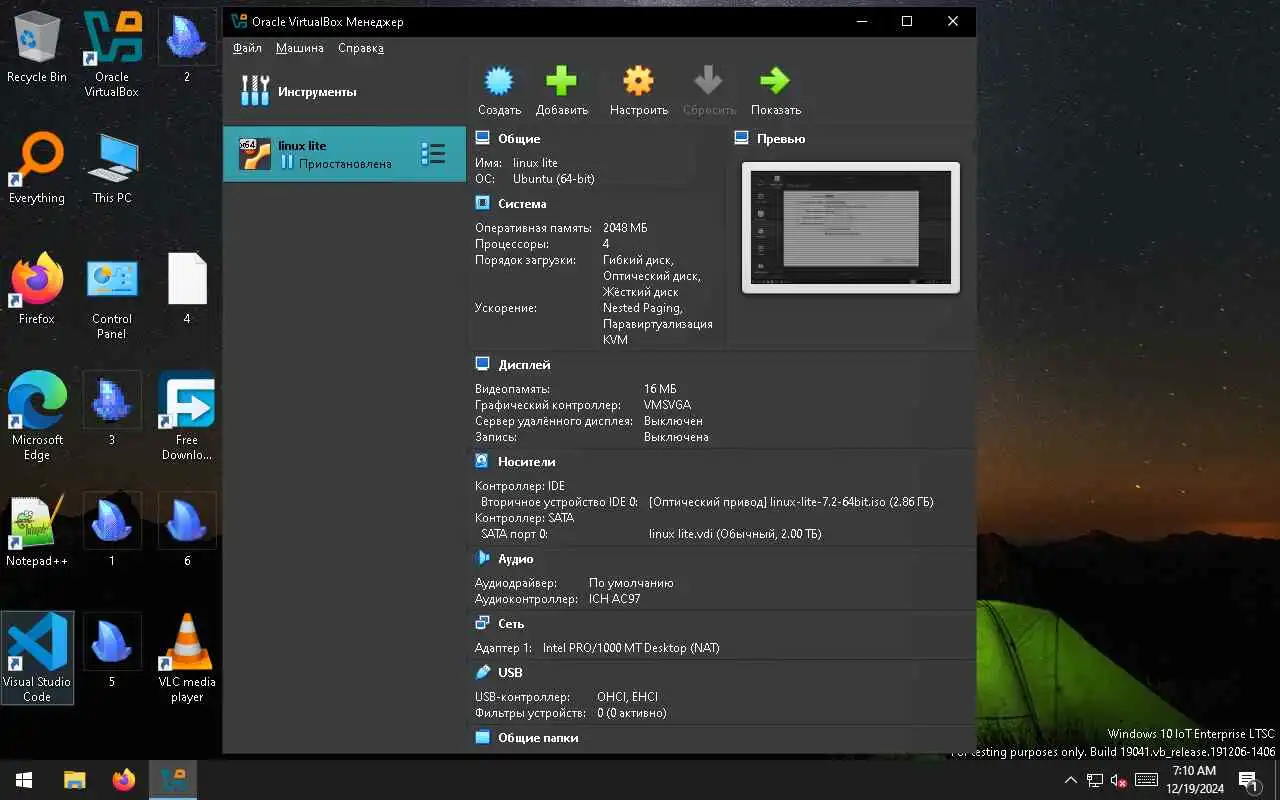Click the linux lite VM OS icon
1280x800 pixels.
(255, 154)
